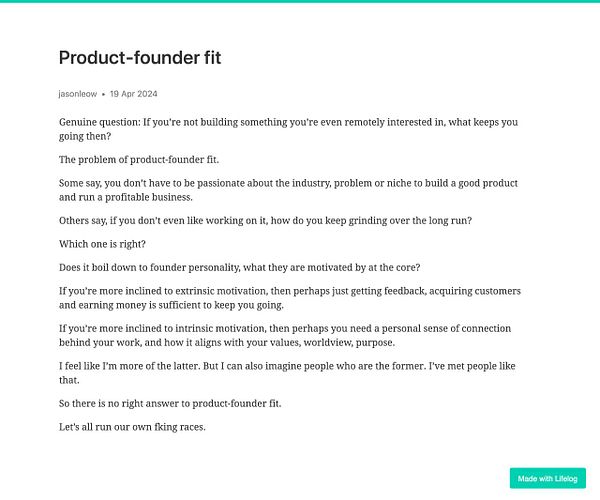This screenshot has height=500, width=600.
Task: Click the paragraph beginning 'Others say, if you'
Action: point(266,221)
